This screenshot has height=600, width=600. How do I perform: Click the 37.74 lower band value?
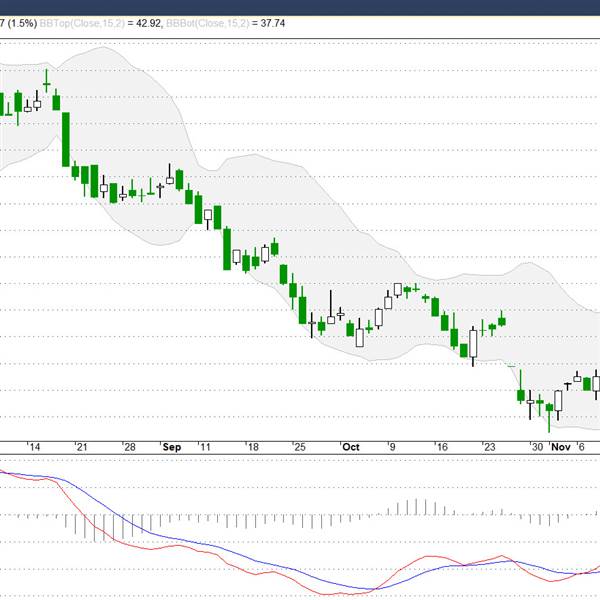272,23
